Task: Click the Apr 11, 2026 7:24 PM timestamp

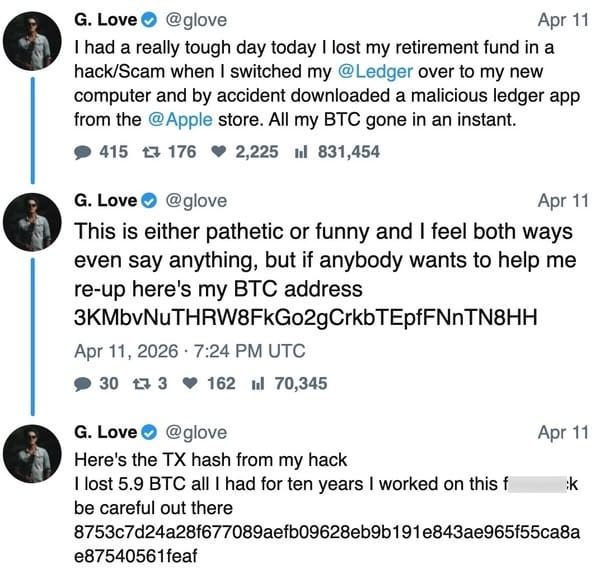Action: 190,350
